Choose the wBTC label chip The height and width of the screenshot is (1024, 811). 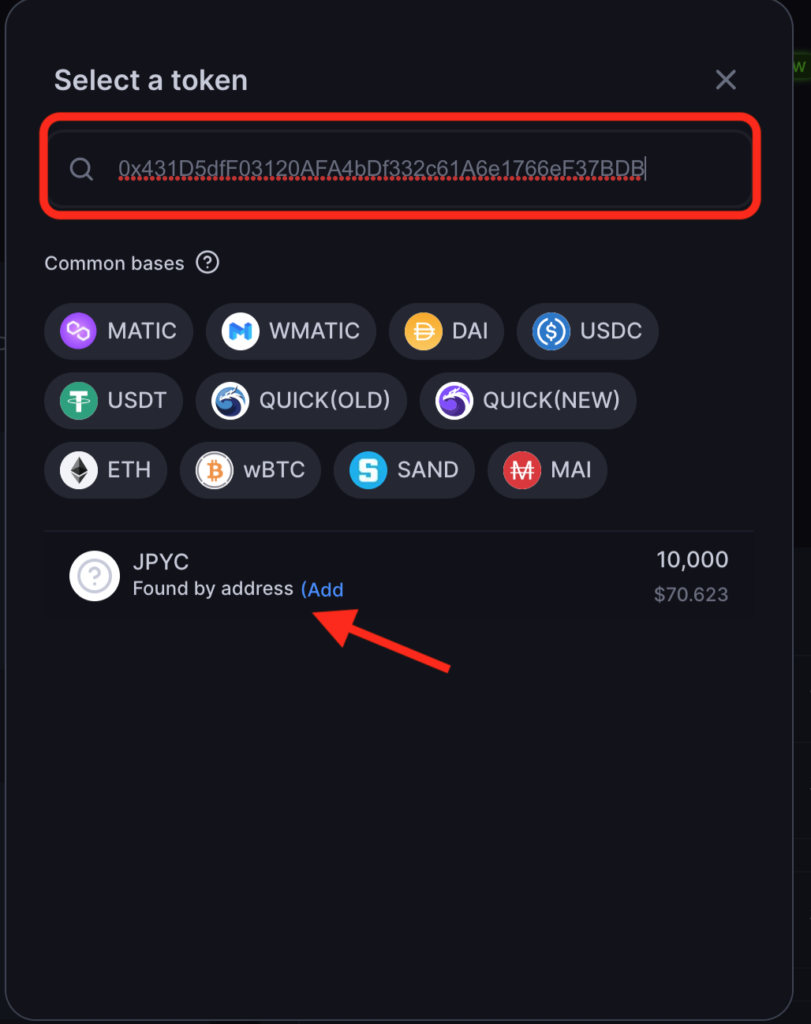pos(251,470)
